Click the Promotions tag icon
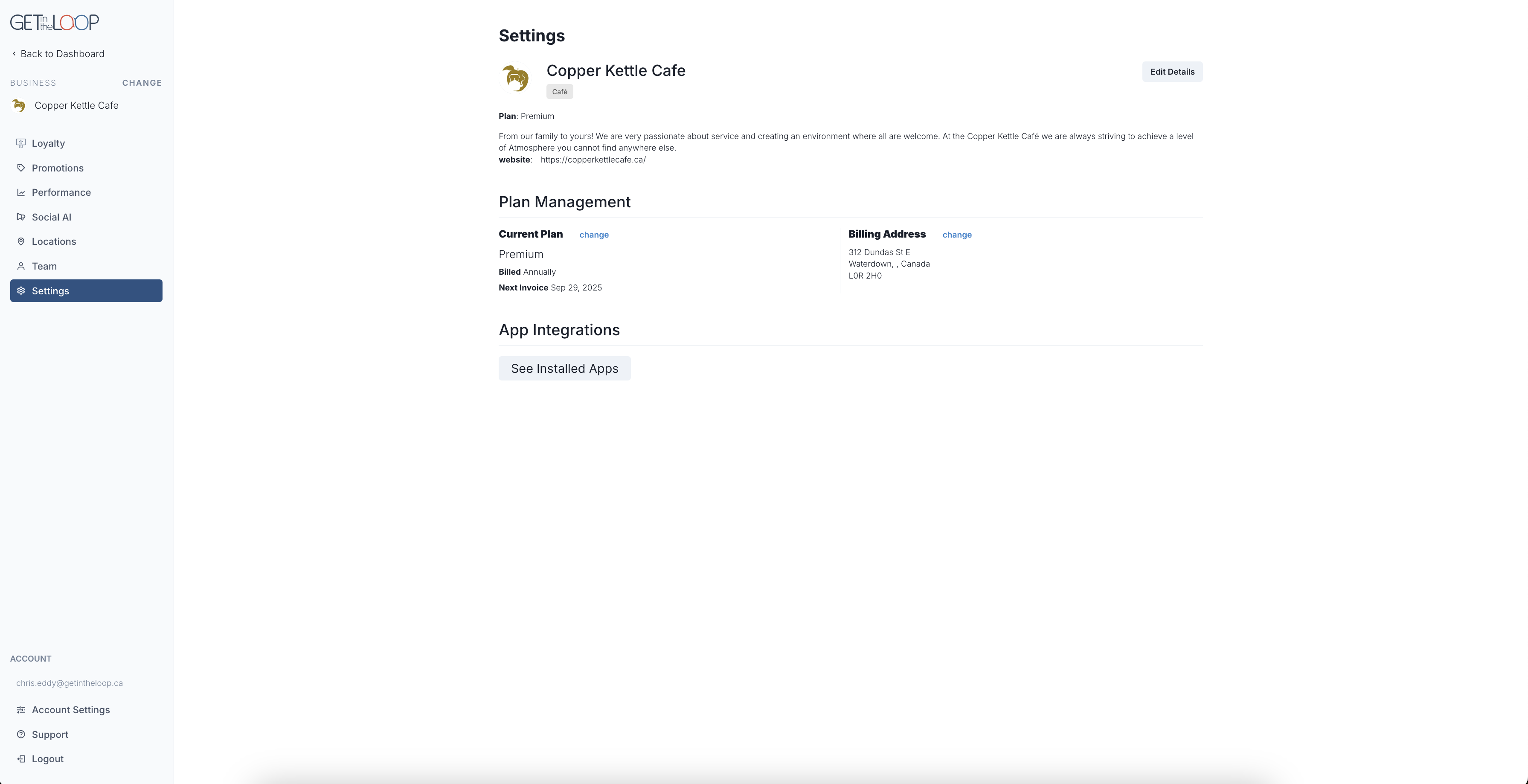Viewport: 1528px width, 784px height. (x=21, y=168)
